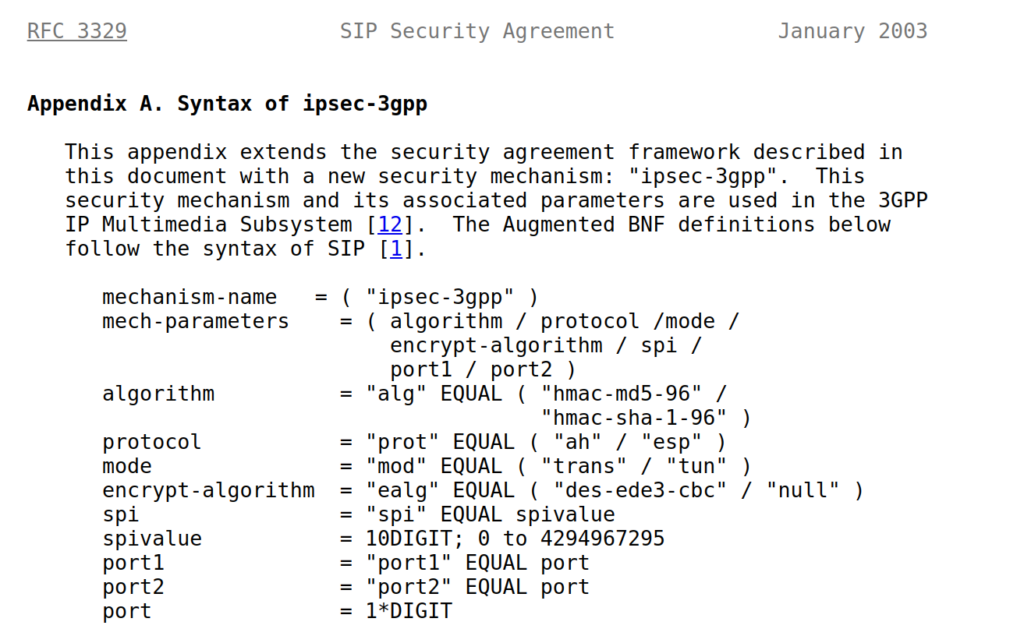This screenshot has width=1024, height=636.
Task: Click the protocol rule name
Action: pyautogui.click(x=152, y=442)
